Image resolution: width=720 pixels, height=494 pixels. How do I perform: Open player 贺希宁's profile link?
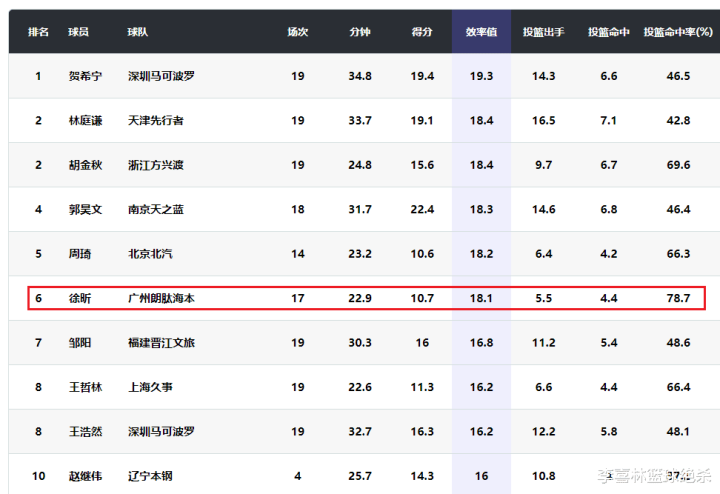(x=85, y=76)
